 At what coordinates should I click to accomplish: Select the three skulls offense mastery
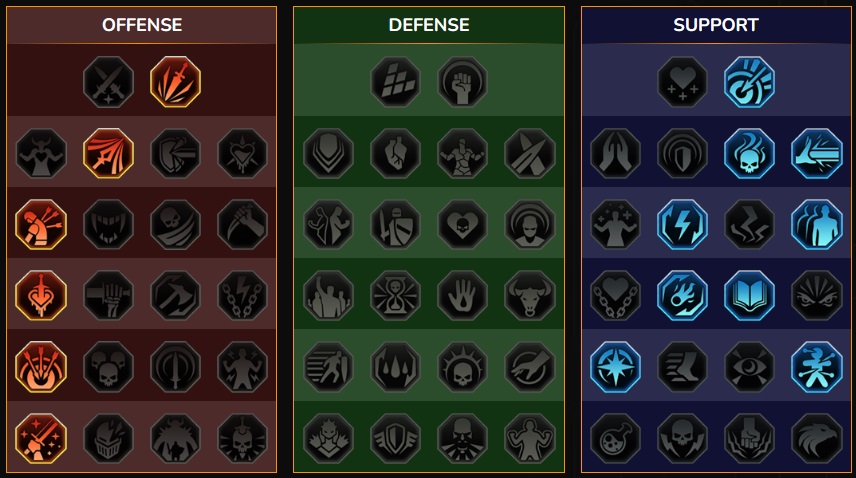[x=108, y=367]
